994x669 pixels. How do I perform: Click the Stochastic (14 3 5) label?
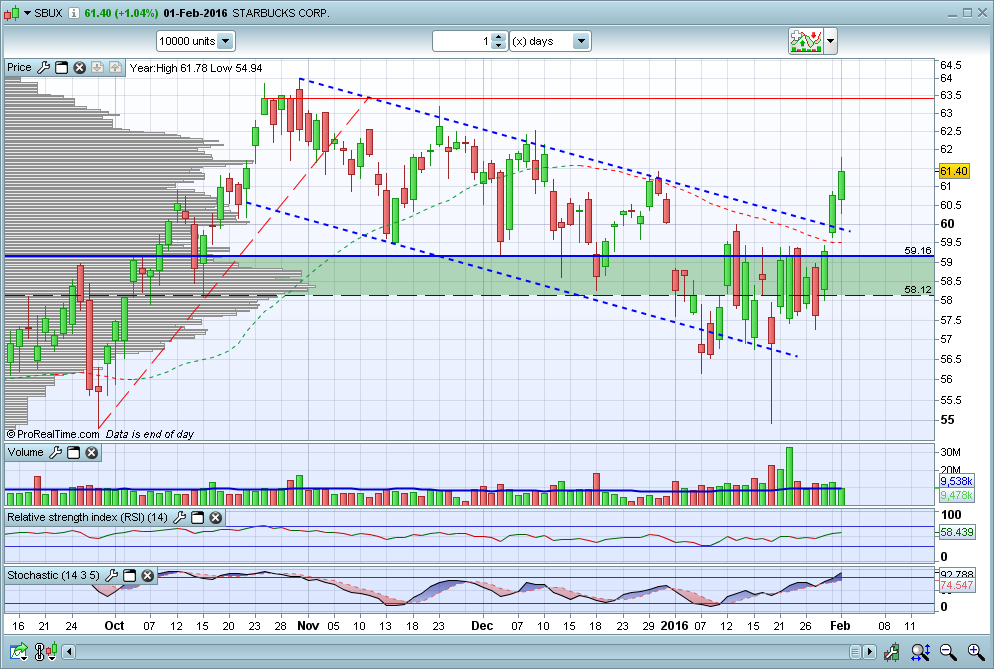coord(53,575)
